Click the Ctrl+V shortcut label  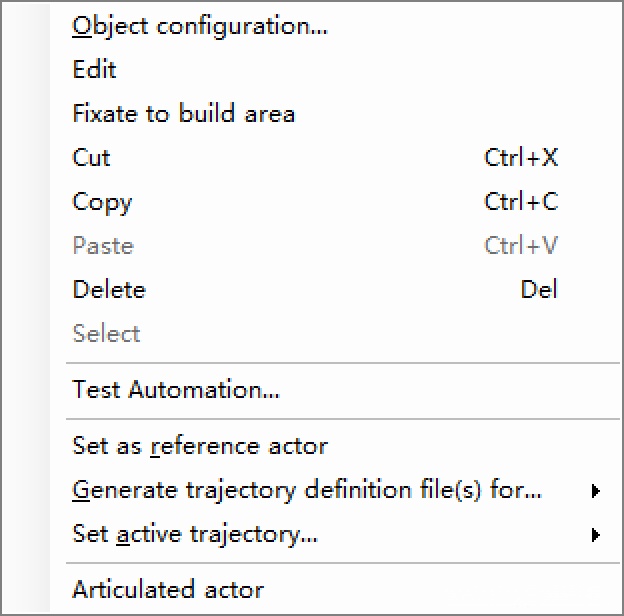[521, 246]
